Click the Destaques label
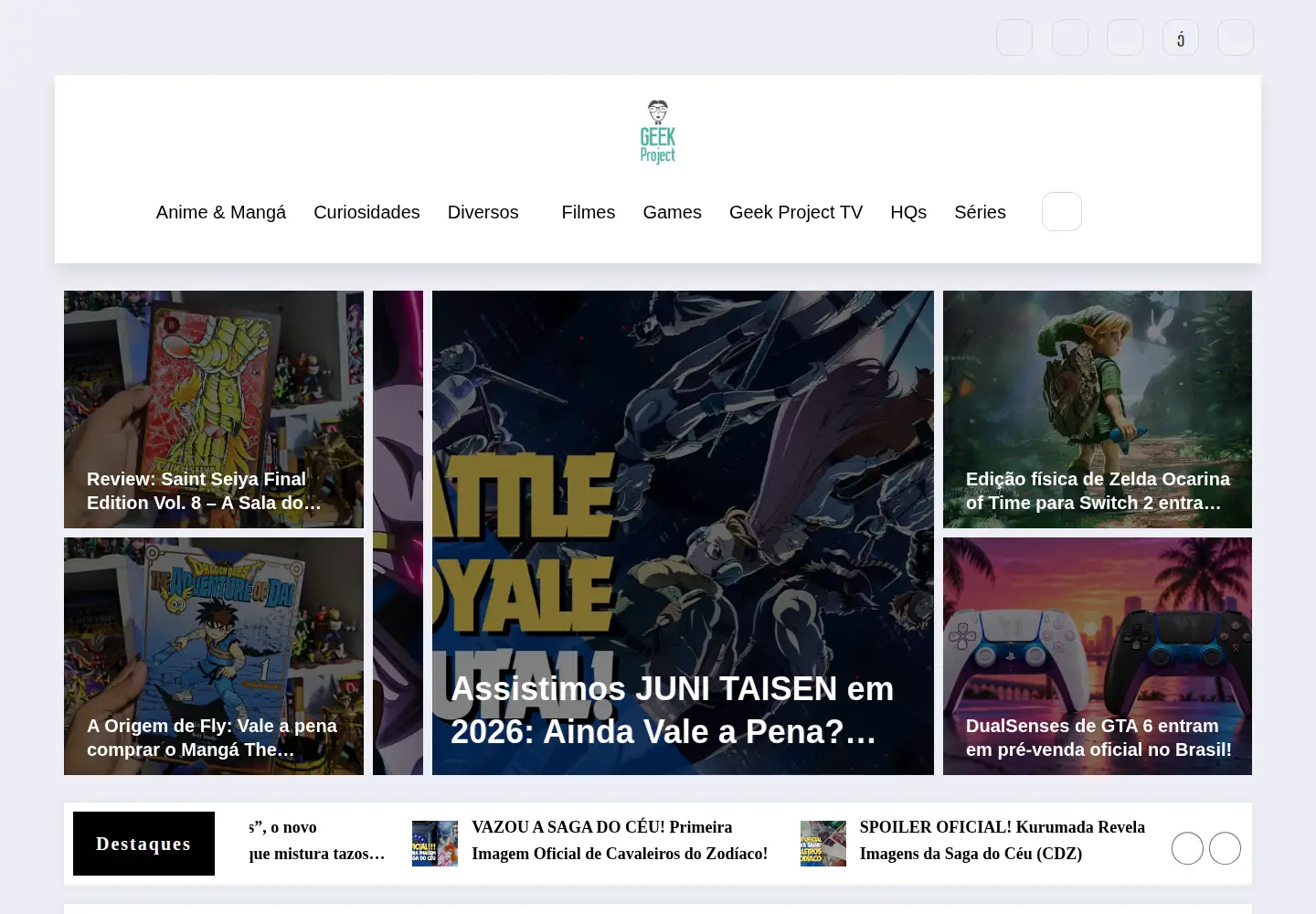1316x914 pixels. tap(143, 844)
